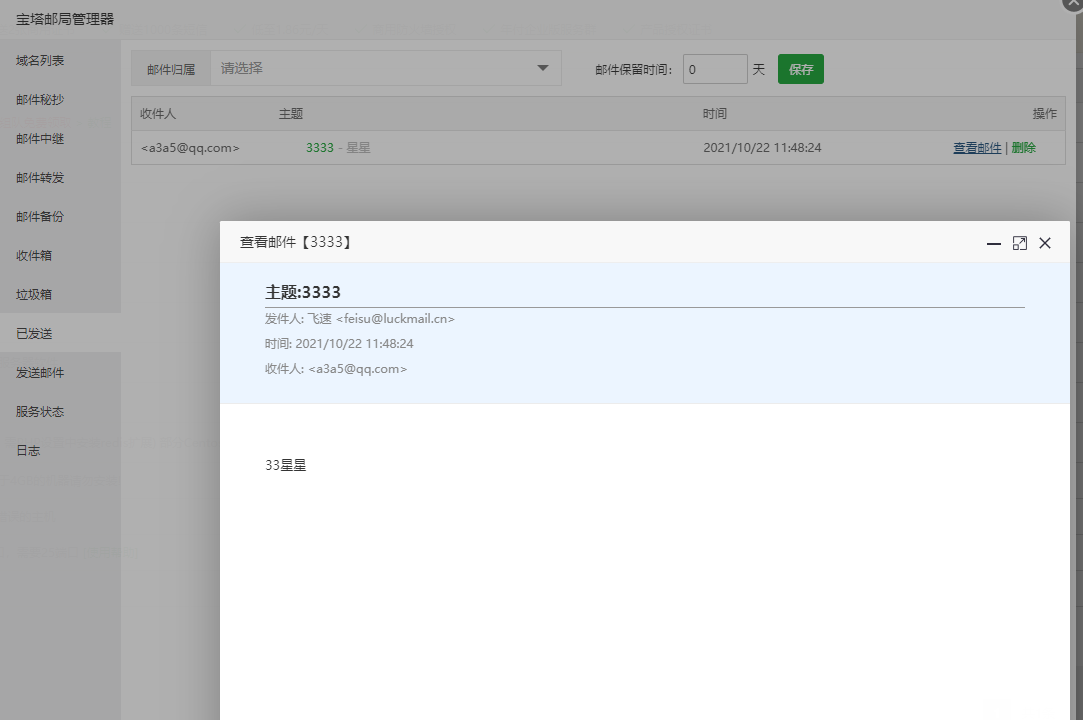The height and width of the screenshot is (720, 1083).
Task: Click the 收件人: <a3a5@qq.com> line in the dialog
Action: [336, 369]
